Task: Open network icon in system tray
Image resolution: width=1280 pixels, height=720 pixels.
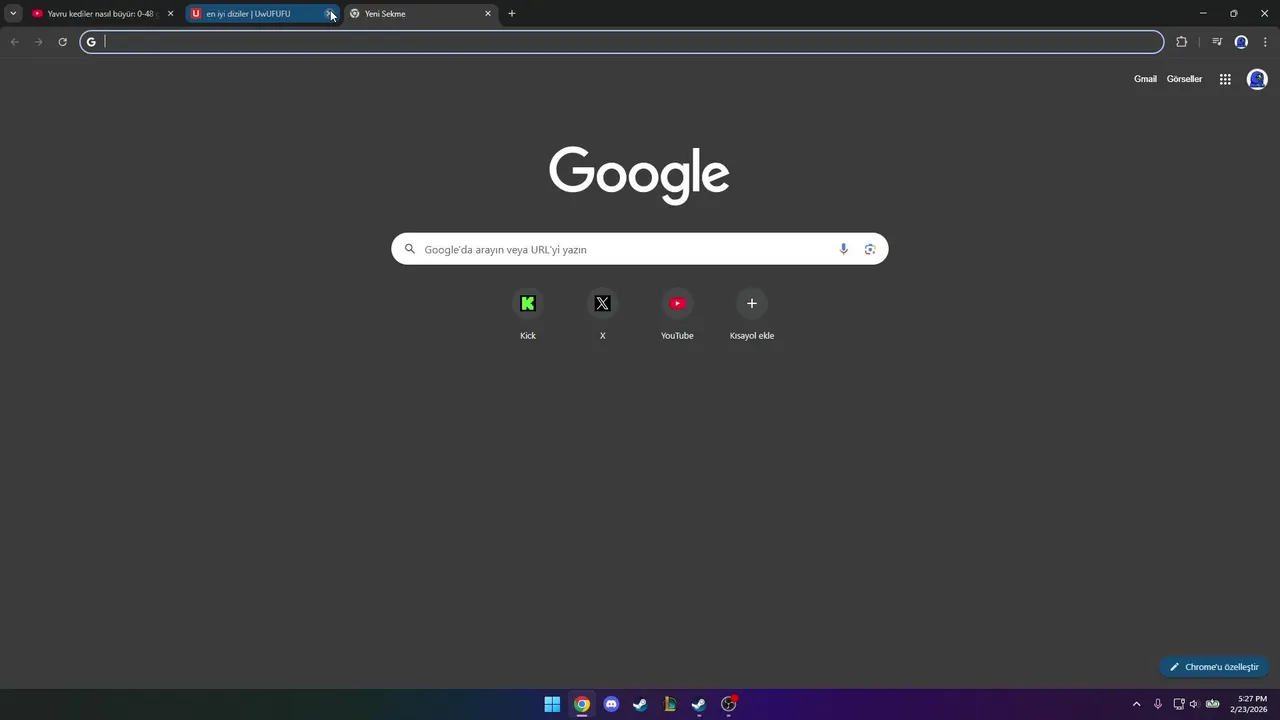Action: coord(1179,704)
